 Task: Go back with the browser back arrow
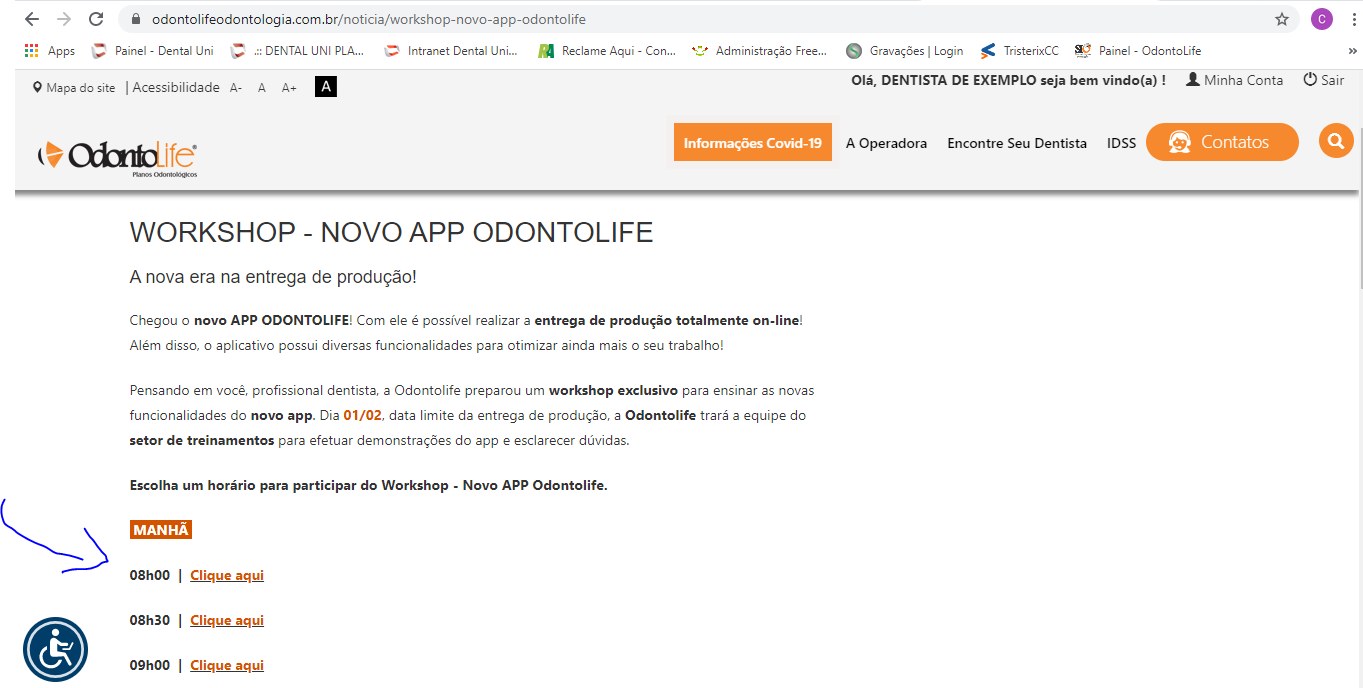(x=31, y=19)
